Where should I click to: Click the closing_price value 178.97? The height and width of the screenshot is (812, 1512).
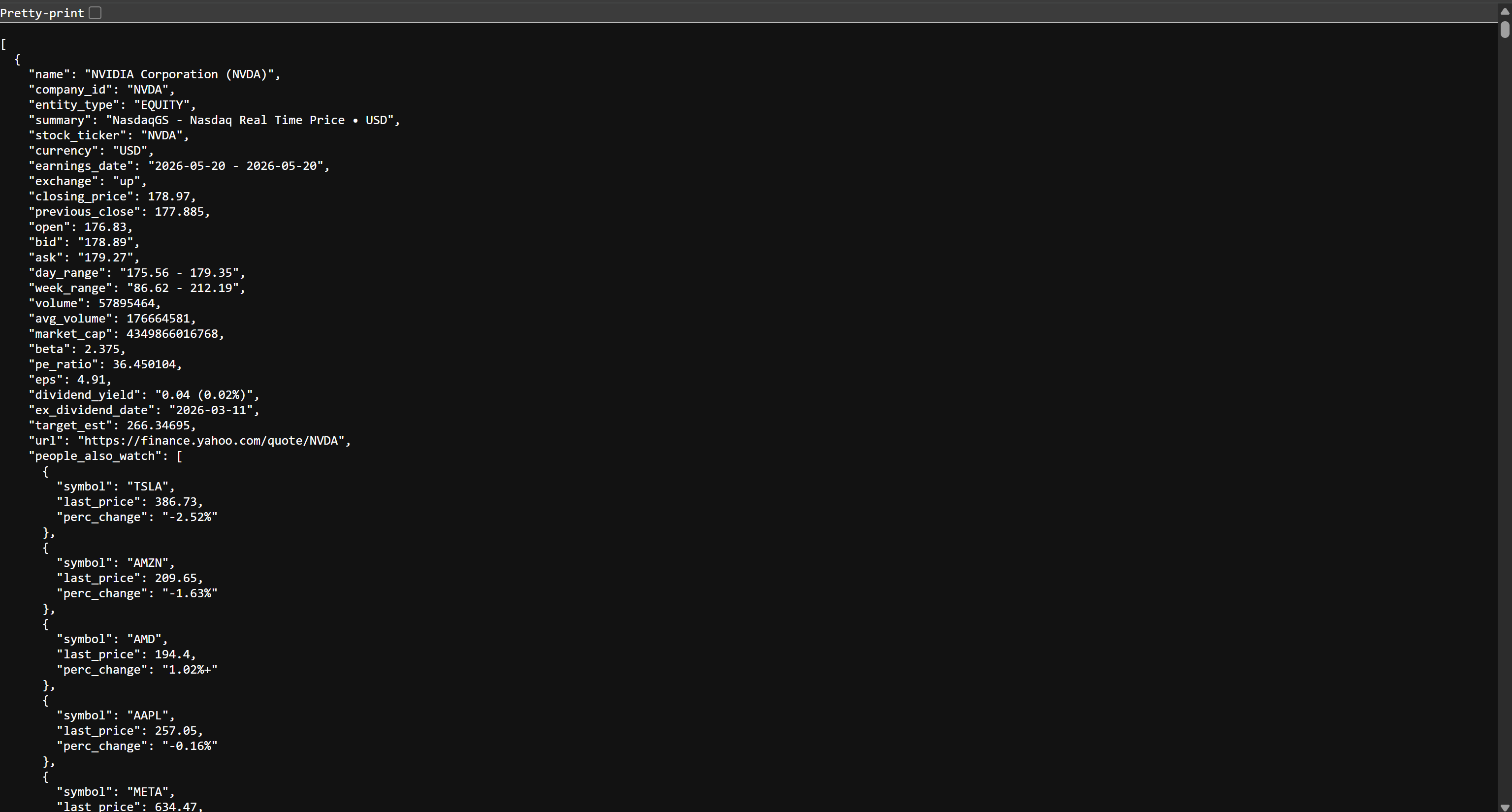170,196
